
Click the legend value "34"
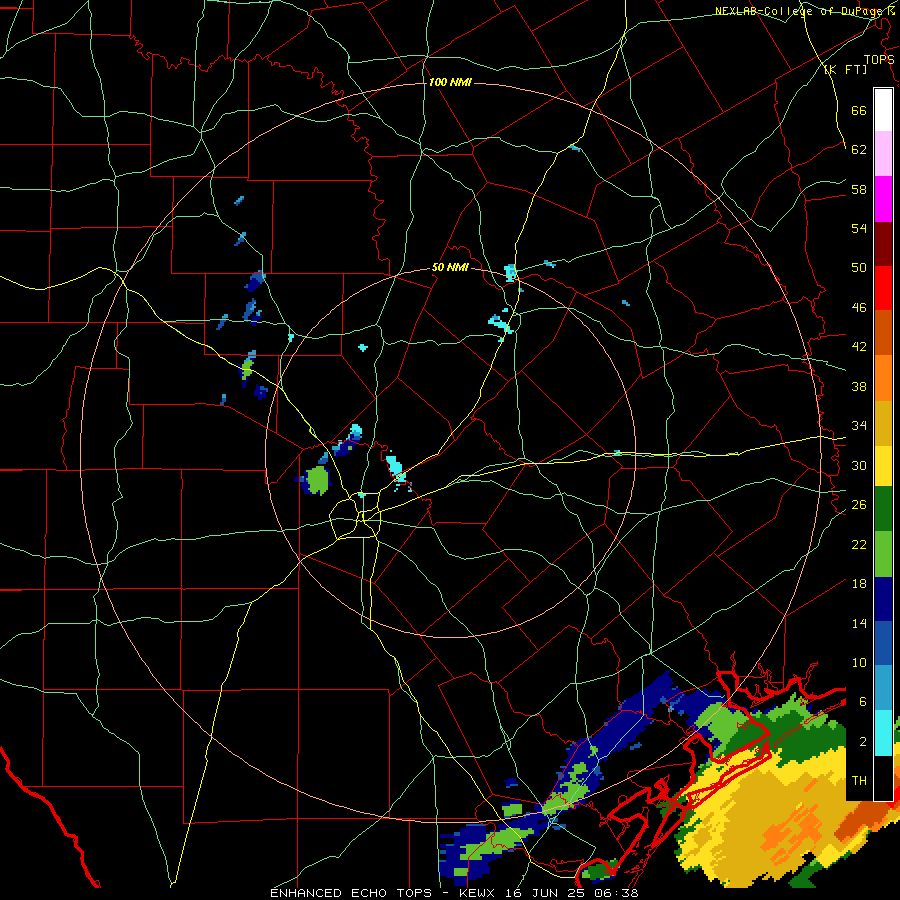(859, 426)
